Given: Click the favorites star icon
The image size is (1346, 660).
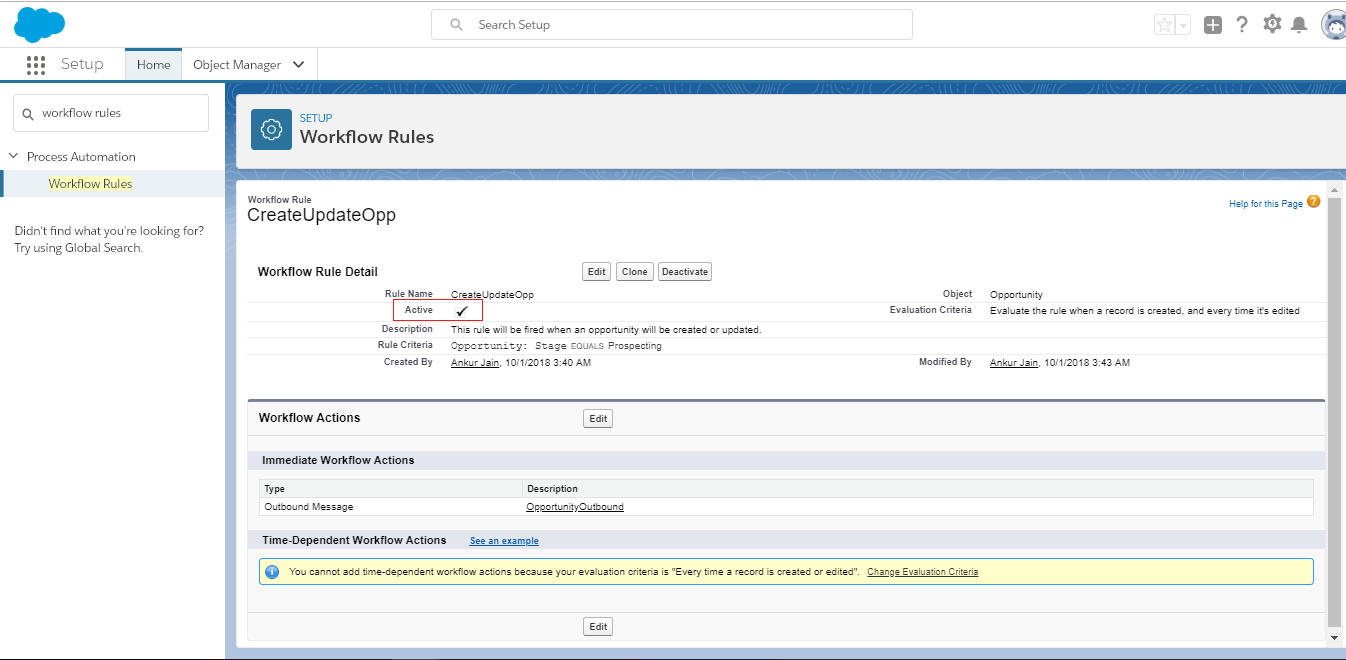Looking at the screenshot, I should pos(1165,25).
